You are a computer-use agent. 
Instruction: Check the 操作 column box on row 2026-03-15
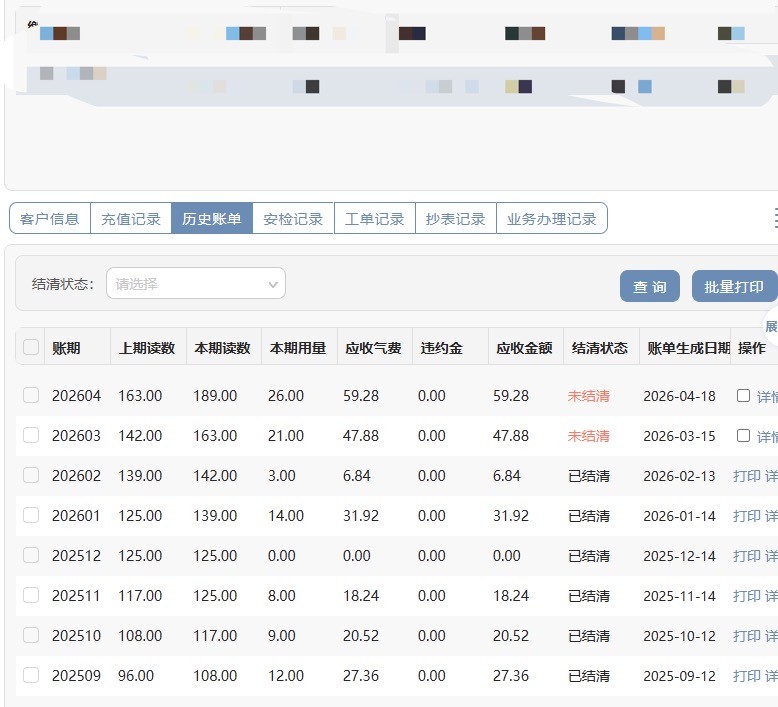(743, 435)
